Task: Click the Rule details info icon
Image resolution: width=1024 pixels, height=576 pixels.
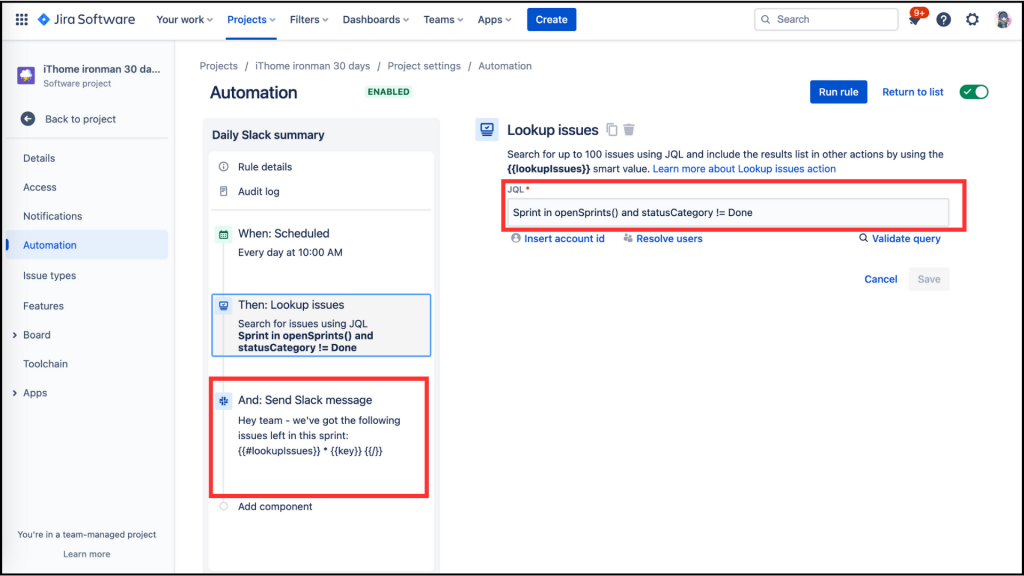Action: point(223,167)
